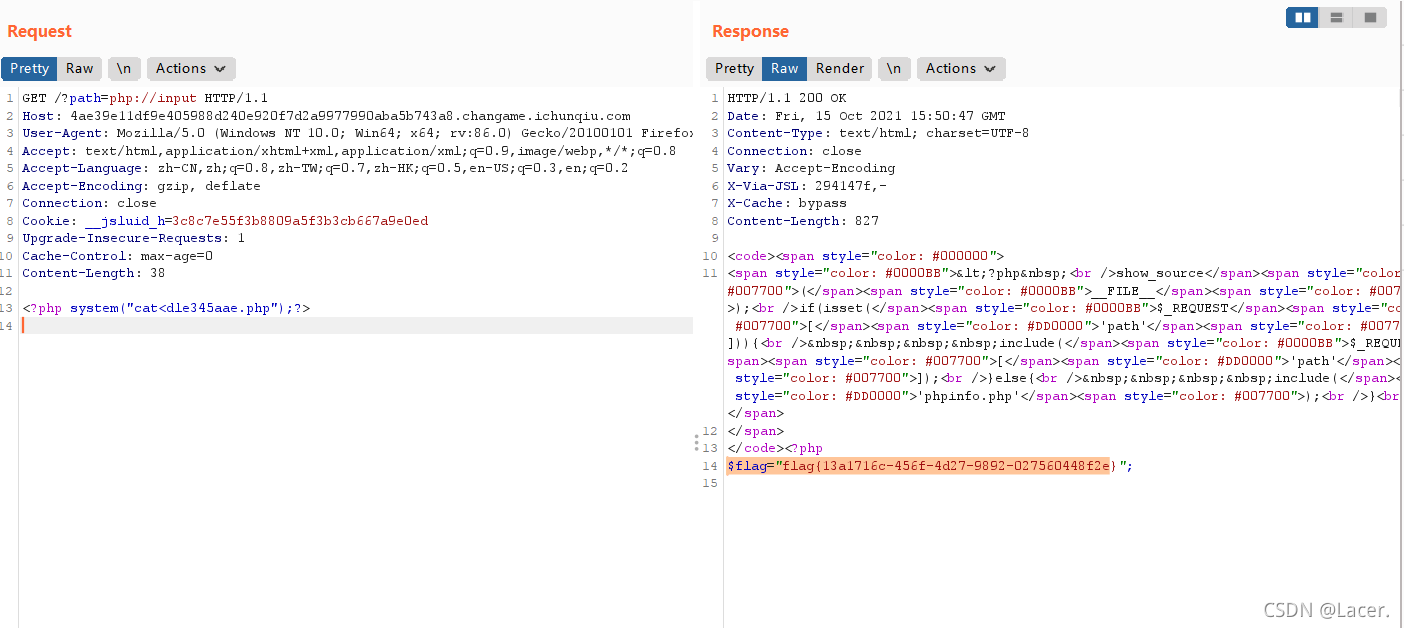1404x628 pixels.
Task: Switch to combined tabbed layout
Action: tap(1370, 17)
